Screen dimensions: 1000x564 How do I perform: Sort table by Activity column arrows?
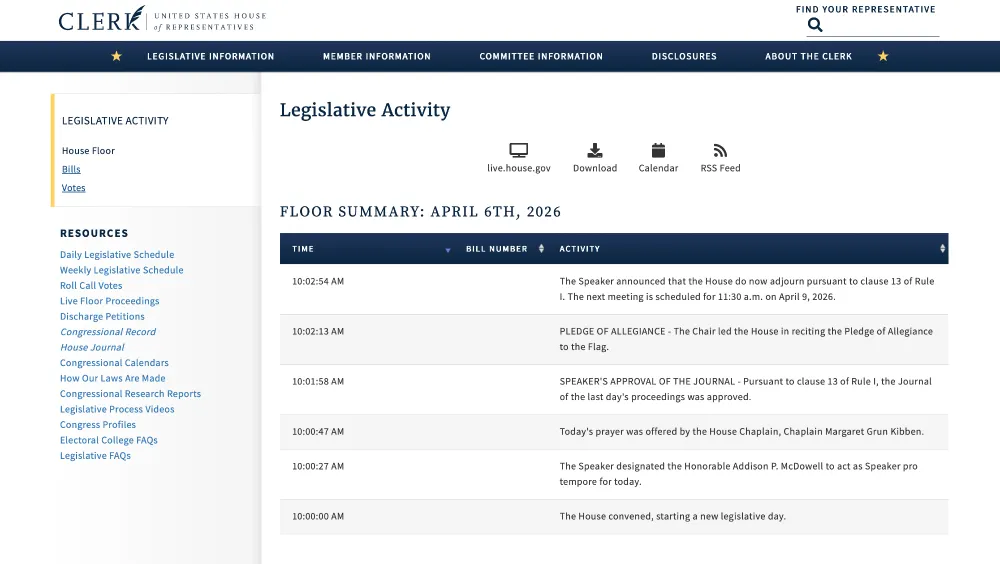click(x=942, y=249)
